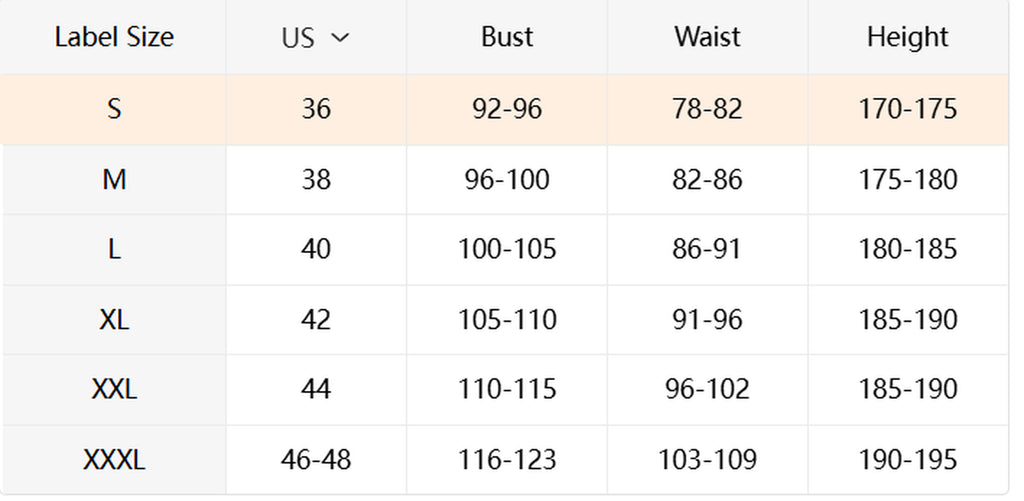The height and width of the screenshot is (501, 1024).
Task: Select the S label size row
Action: [x=505, y=109]
